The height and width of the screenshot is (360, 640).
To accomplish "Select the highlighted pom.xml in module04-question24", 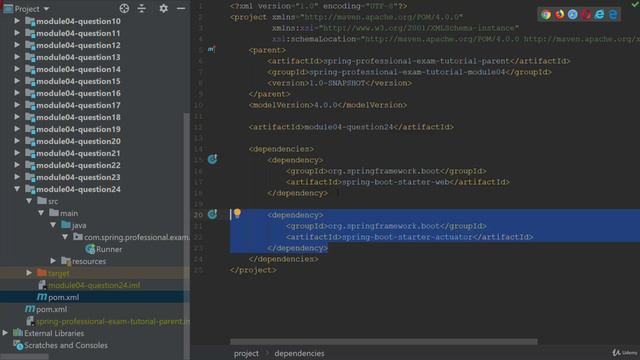I will coord(63,297).
